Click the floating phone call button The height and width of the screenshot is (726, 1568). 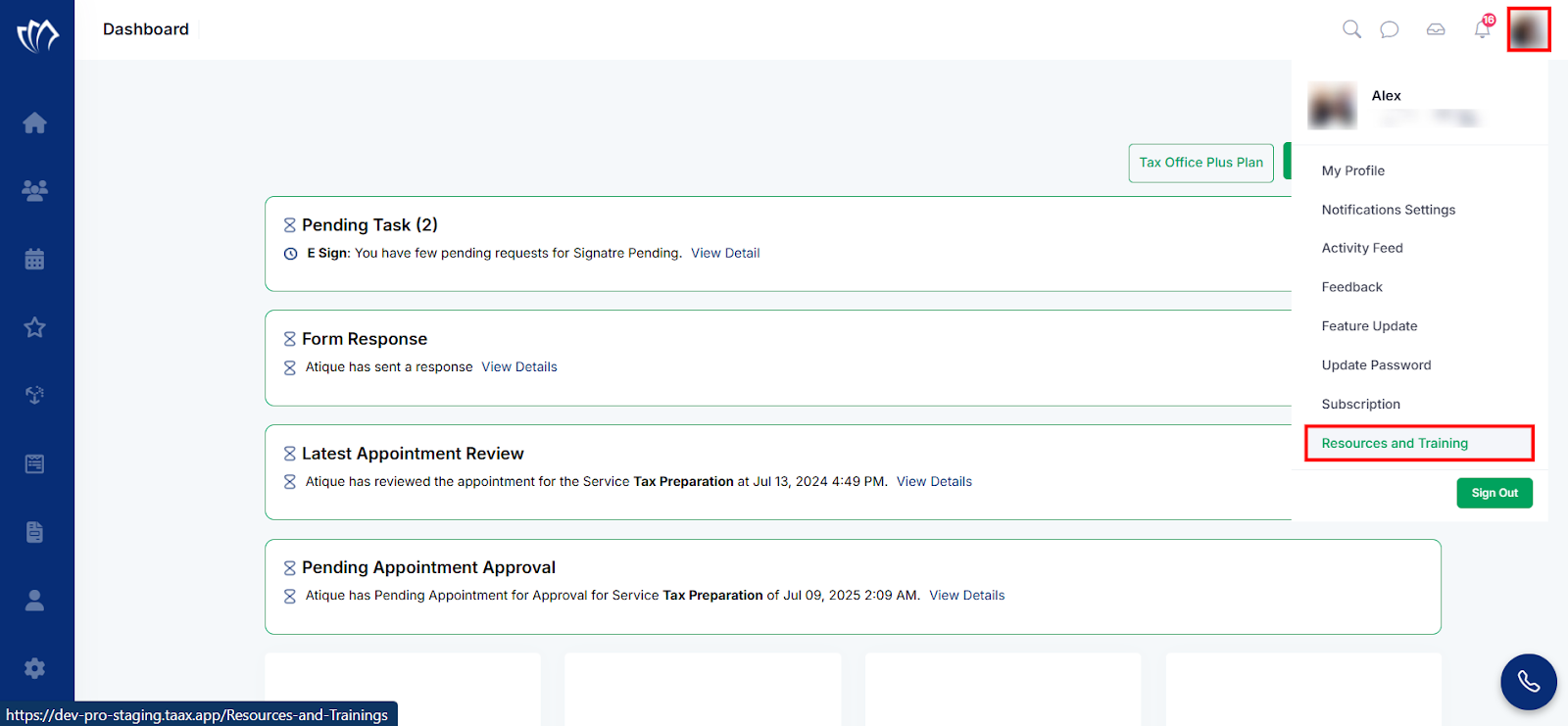coord(1529,682)
